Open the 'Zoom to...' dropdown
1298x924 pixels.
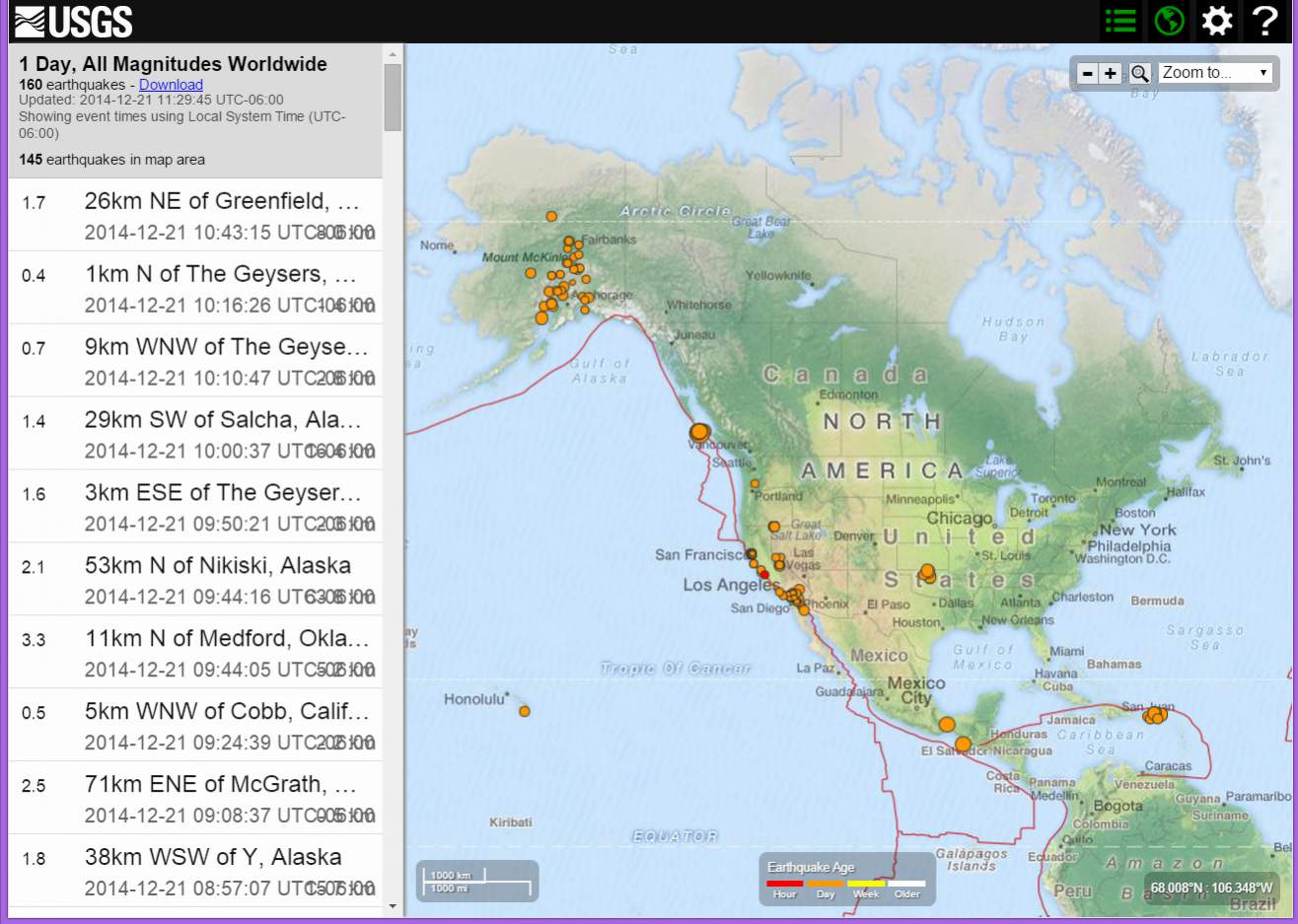1215,73
